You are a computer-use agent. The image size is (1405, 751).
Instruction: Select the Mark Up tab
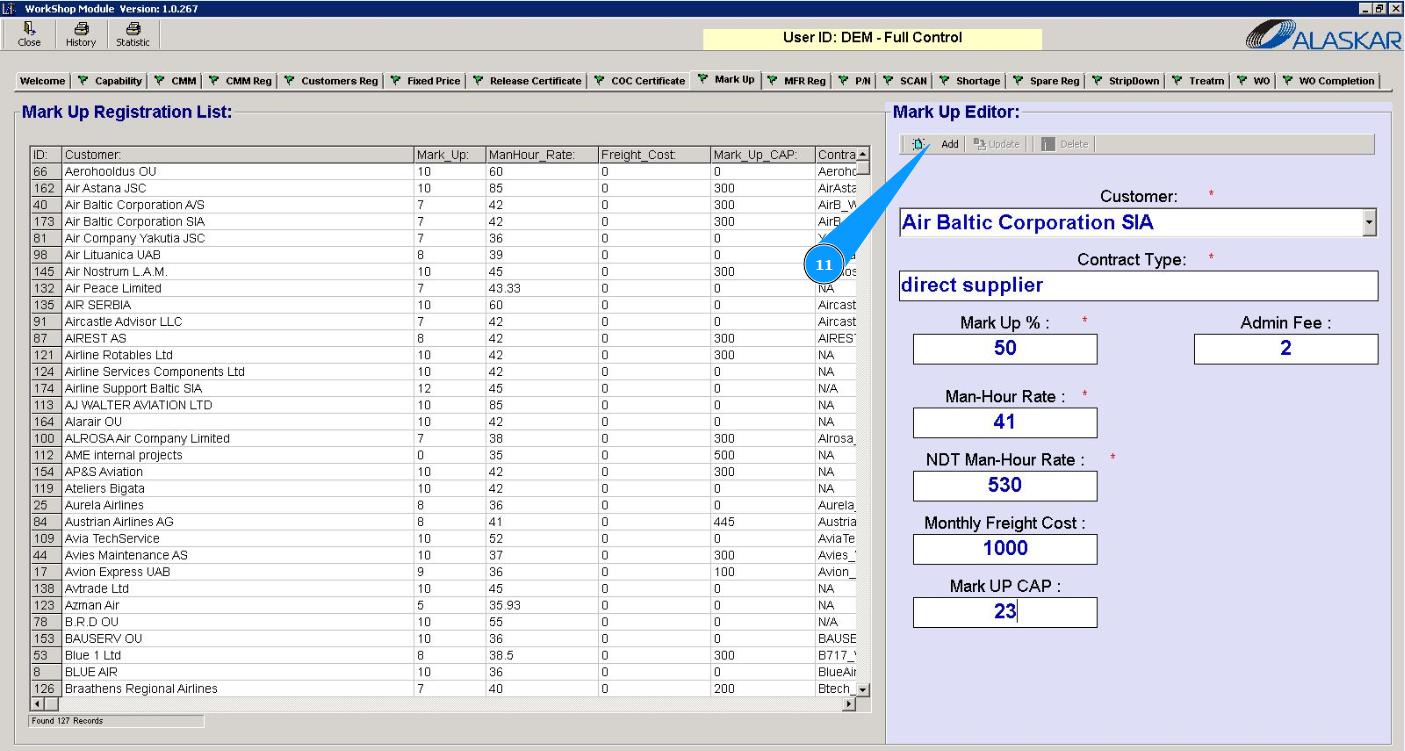[x=726, y=79]
